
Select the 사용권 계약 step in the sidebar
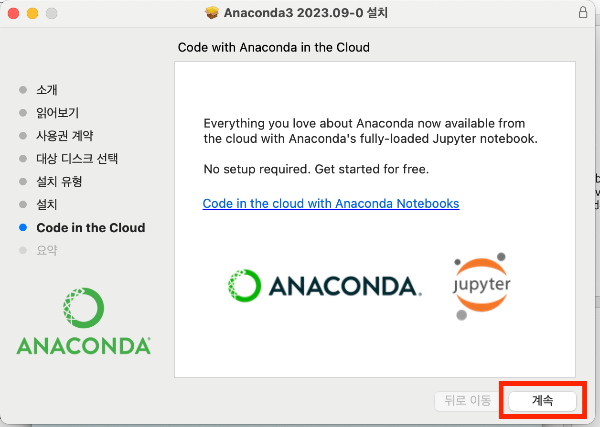(x=65, y=135)
